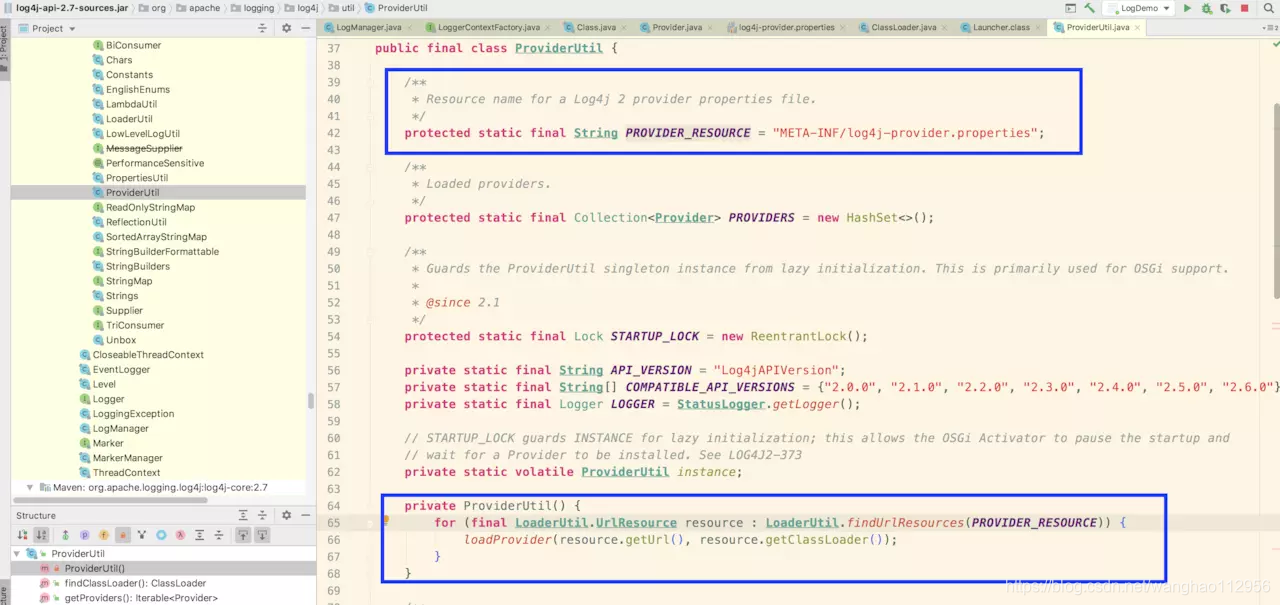
Task: Toggle Show Inherited members in Structure
Action: tap(65, 535)
